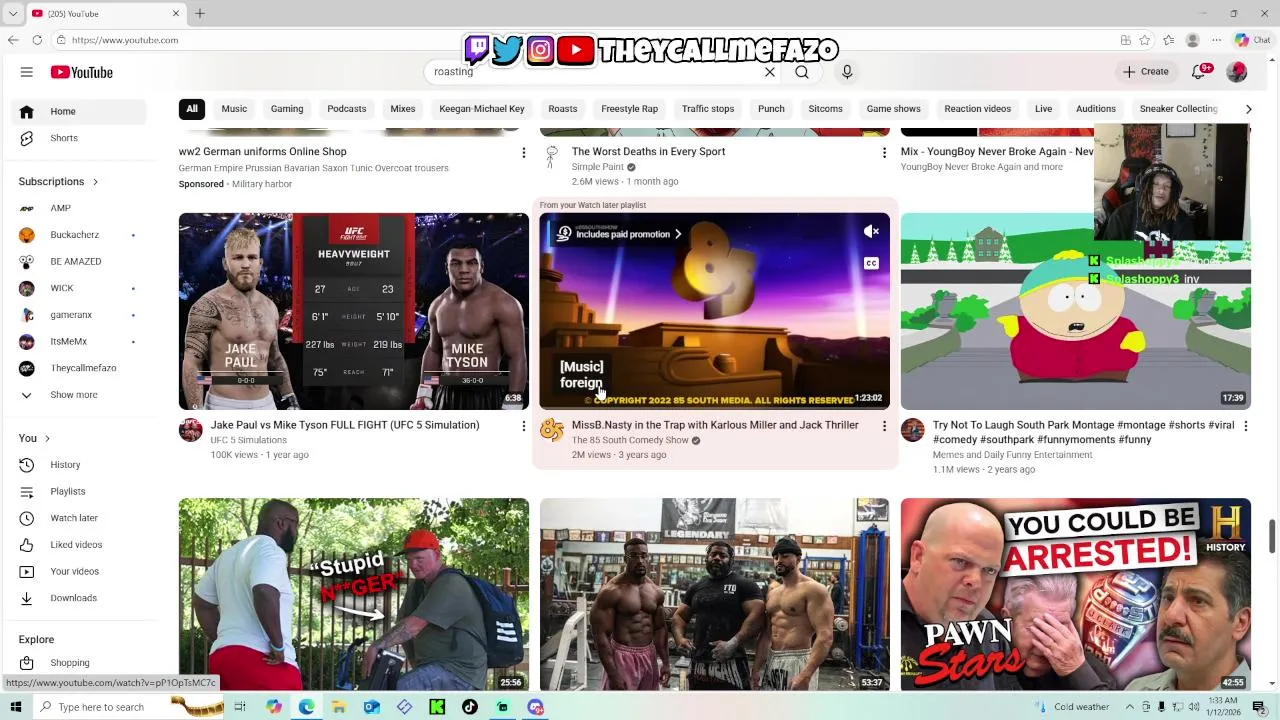Image resolution: width=1280 pixels, height=720 pixels.
Task: Select the Freestyle Rap chip
Action: point(630,109)
